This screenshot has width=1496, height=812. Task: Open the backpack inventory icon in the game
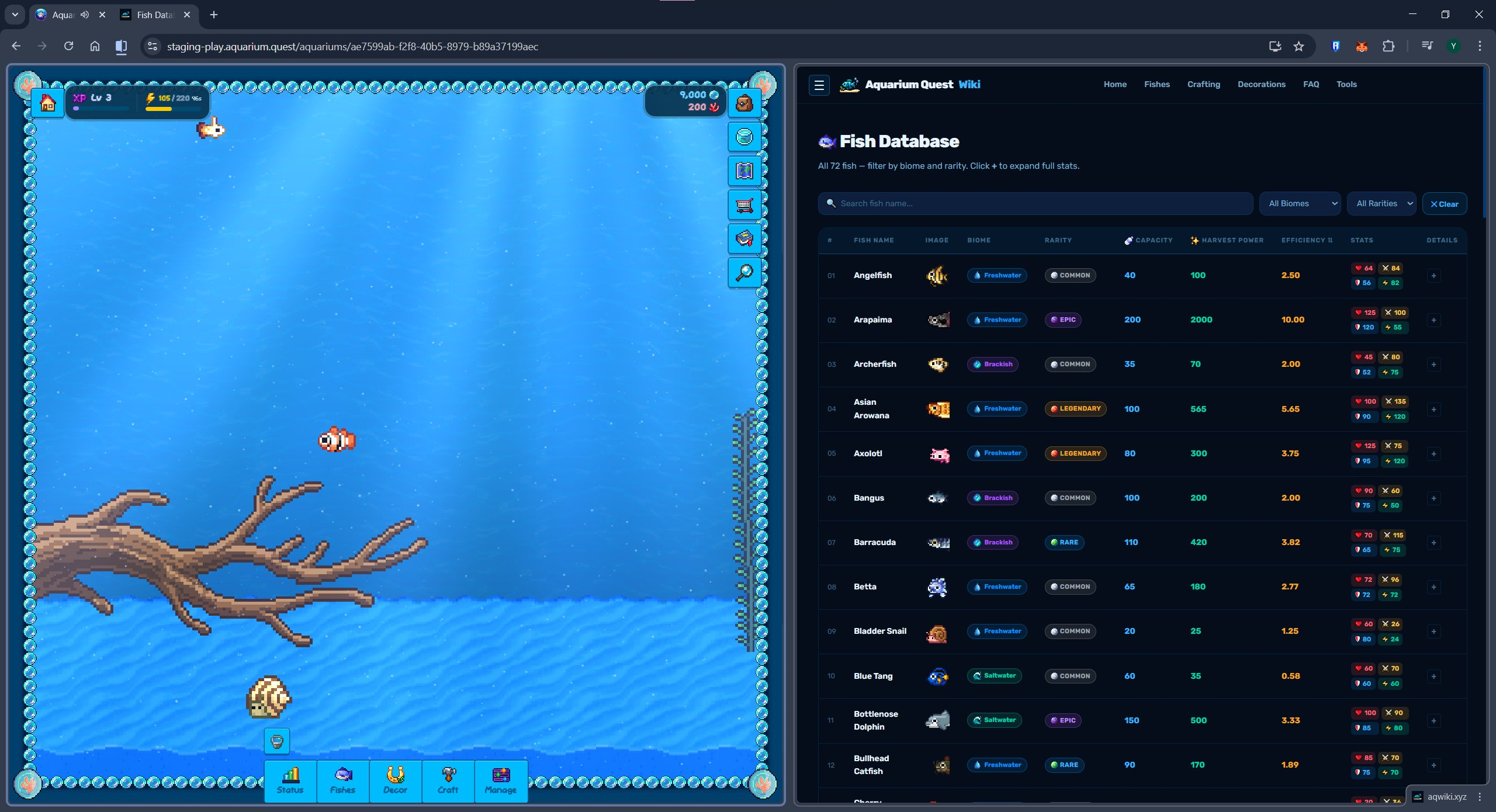coord(744,103)
